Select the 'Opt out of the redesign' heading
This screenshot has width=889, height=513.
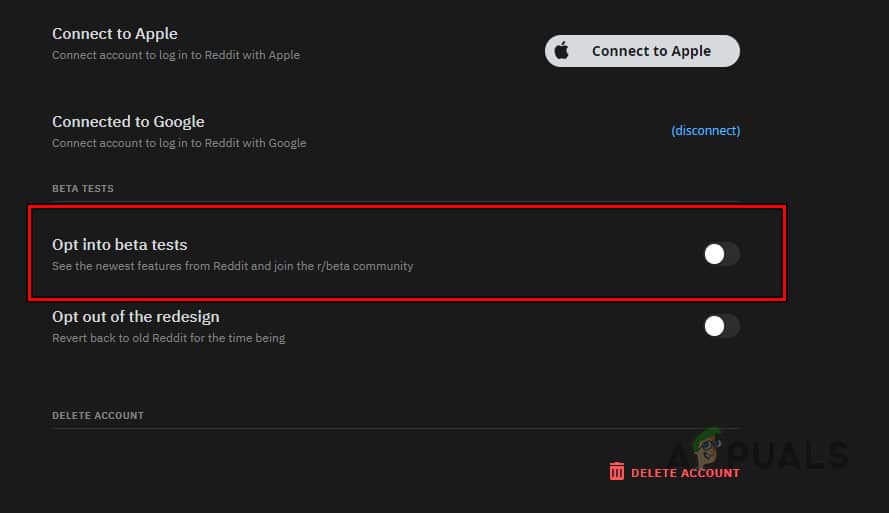(136, 316)
